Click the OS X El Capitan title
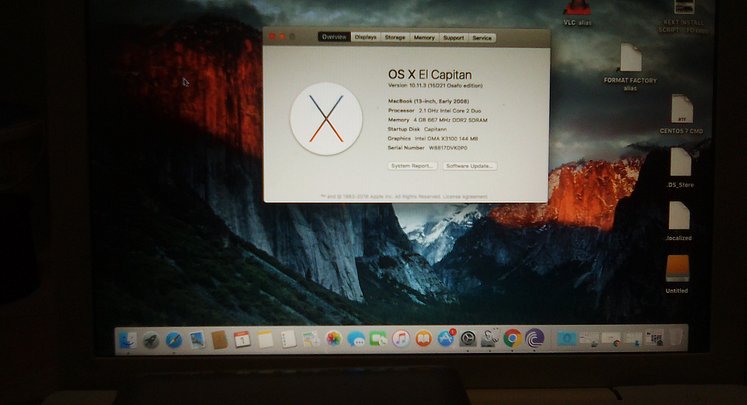The image size is (747, 405). tap(430, 74)
